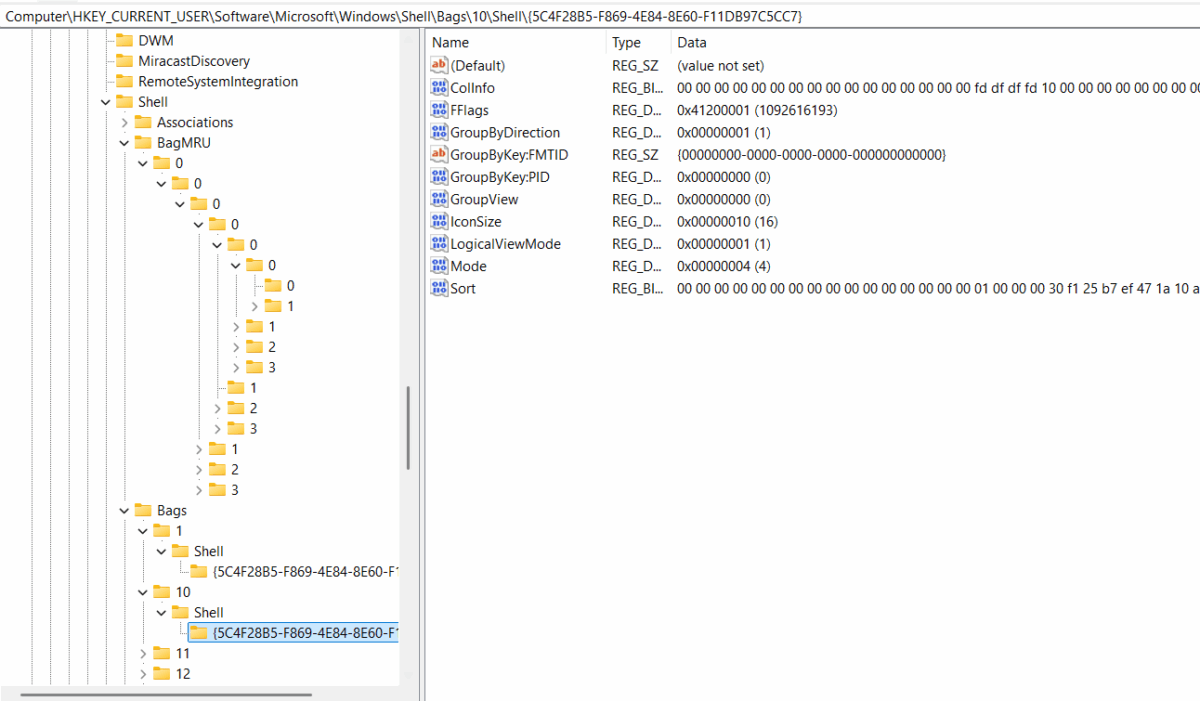
Task: Expand key 11 under Bags
Action: tap(144, 653)
